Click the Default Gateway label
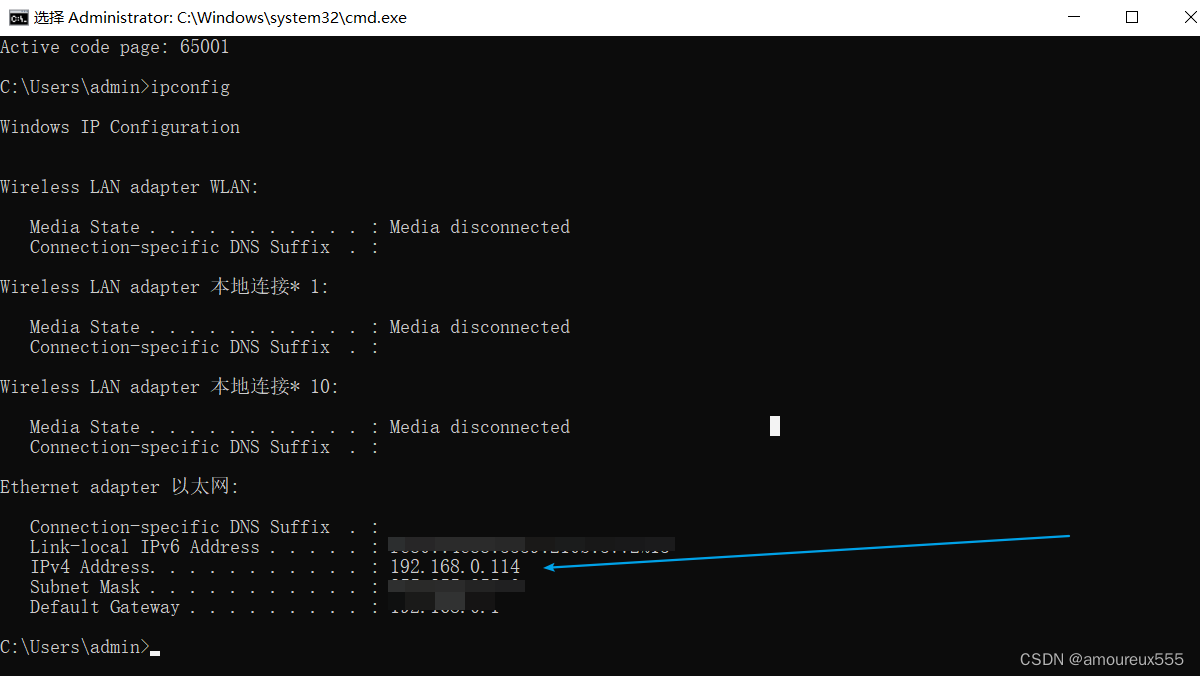Viewport: 1200px width, 676px height. click(105, 607)
